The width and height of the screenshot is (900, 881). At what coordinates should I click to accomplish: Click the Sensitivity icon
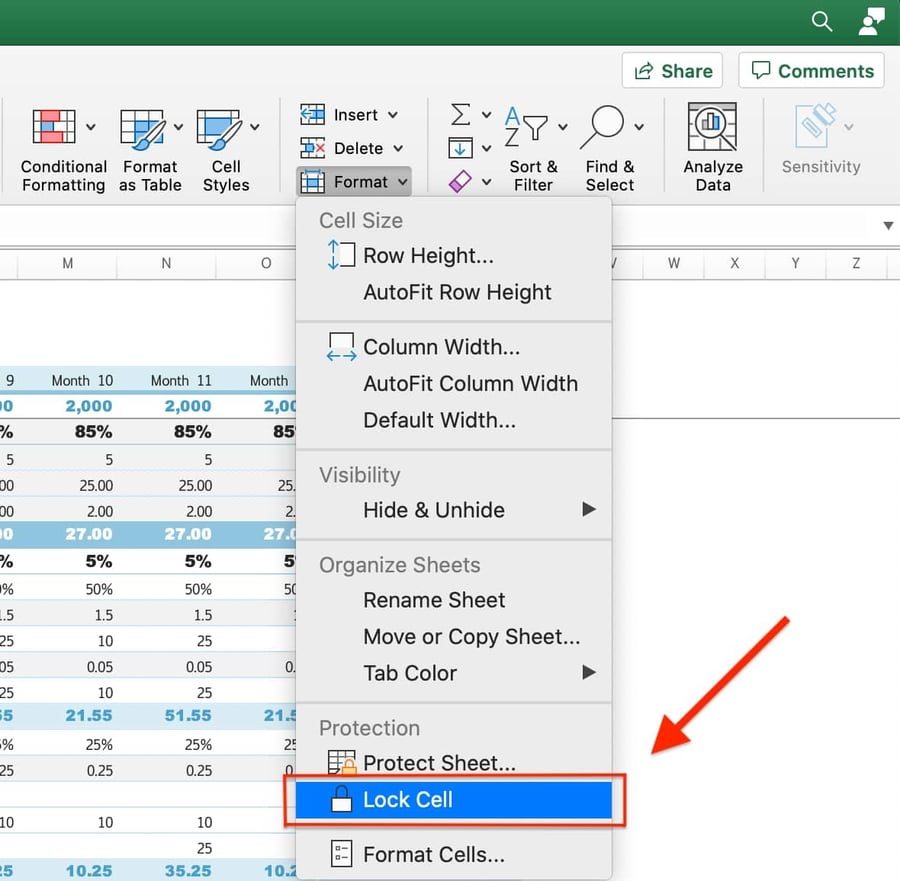(x=815, y=126)
